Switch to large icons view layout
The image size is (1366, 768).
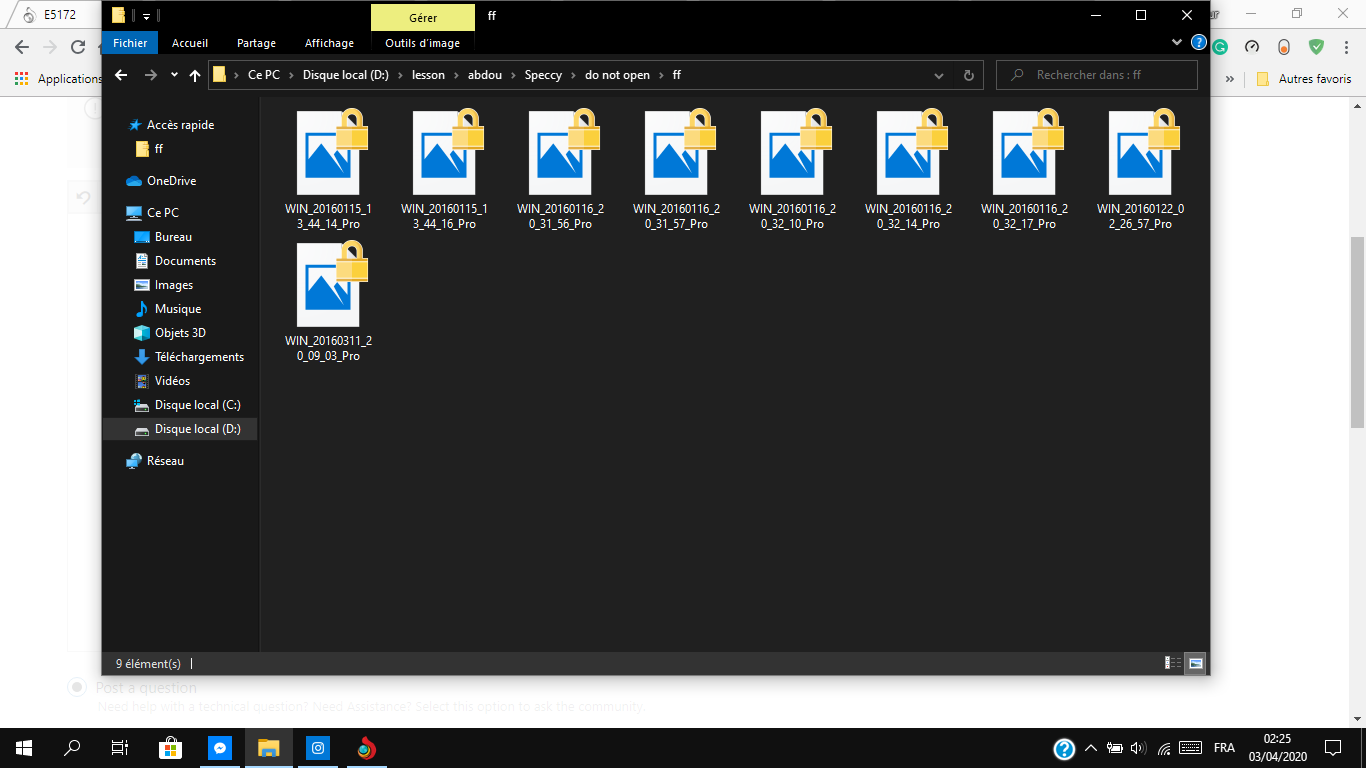pyautogui.click(x=1195, y=663)
